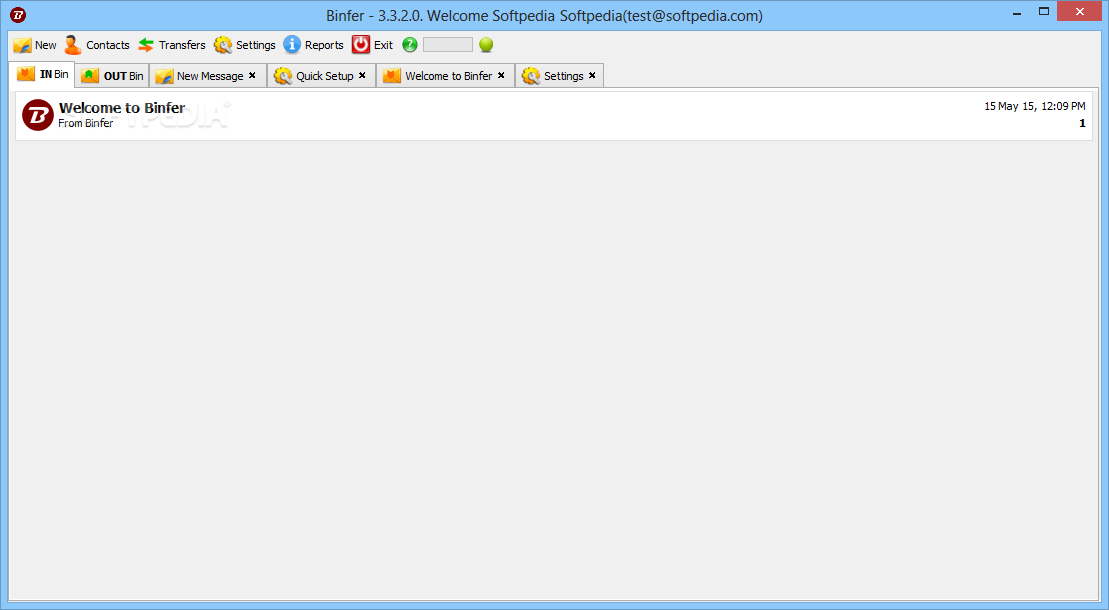
Task: Click the message count number 1
Action: (x=1082, y=123)
